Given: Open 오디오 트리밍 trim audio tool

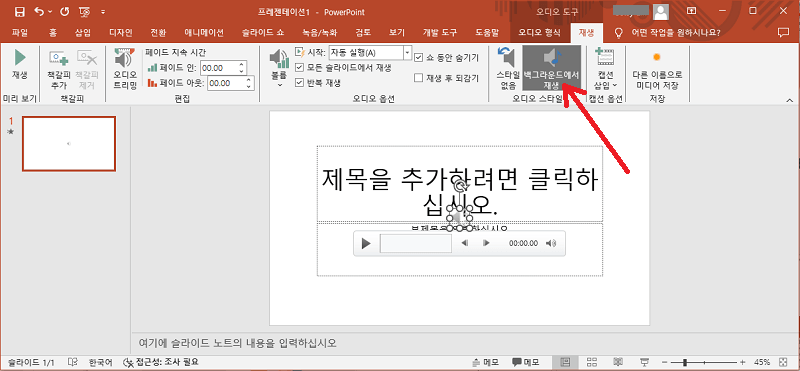Looking at the screenshot, I should [125, 69].
